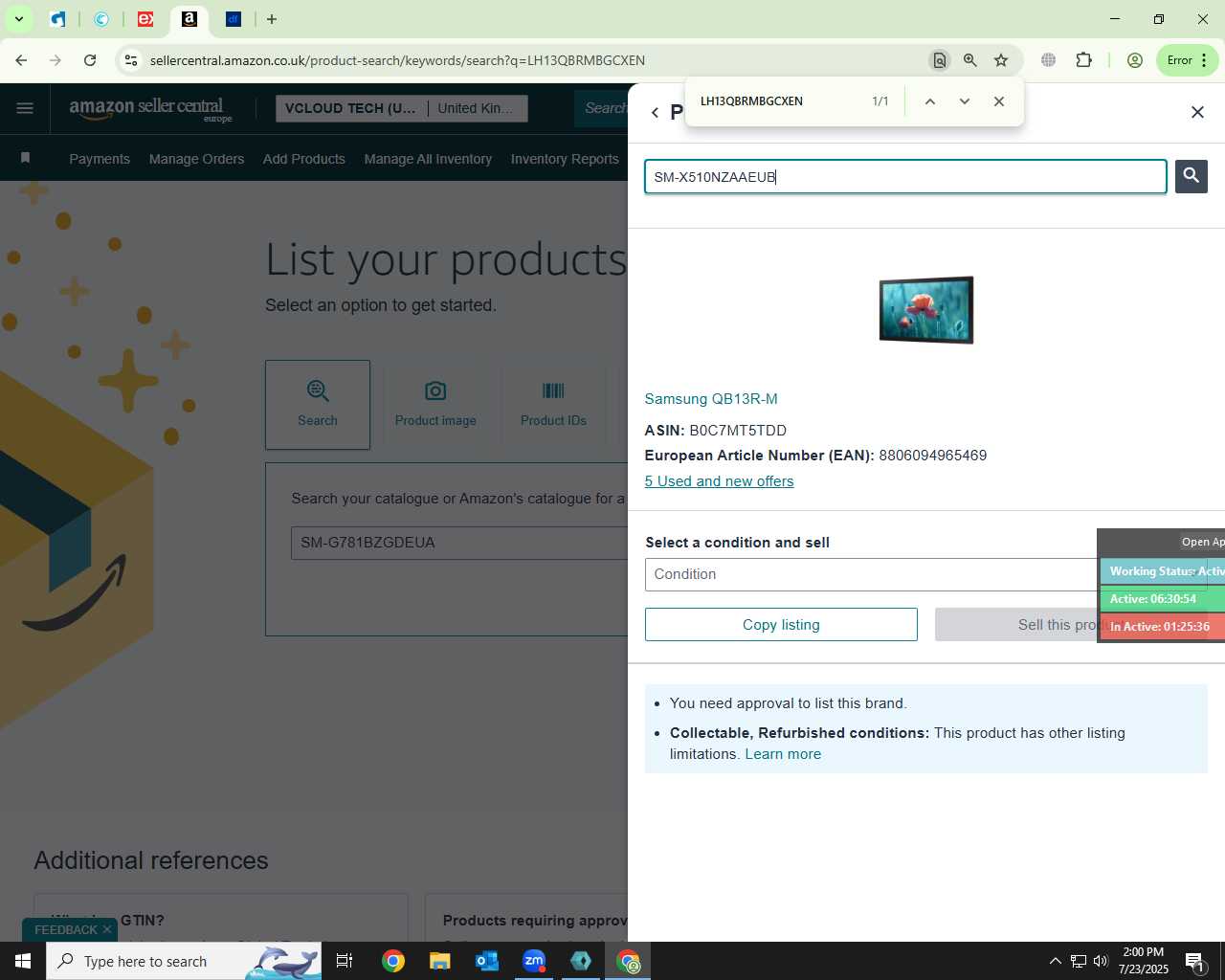The height and width of the screenshot is (980, 1225).
Task: Click the catalogue search field with SM-G781BZGDEUA
Action: click(x=459, y=543)
